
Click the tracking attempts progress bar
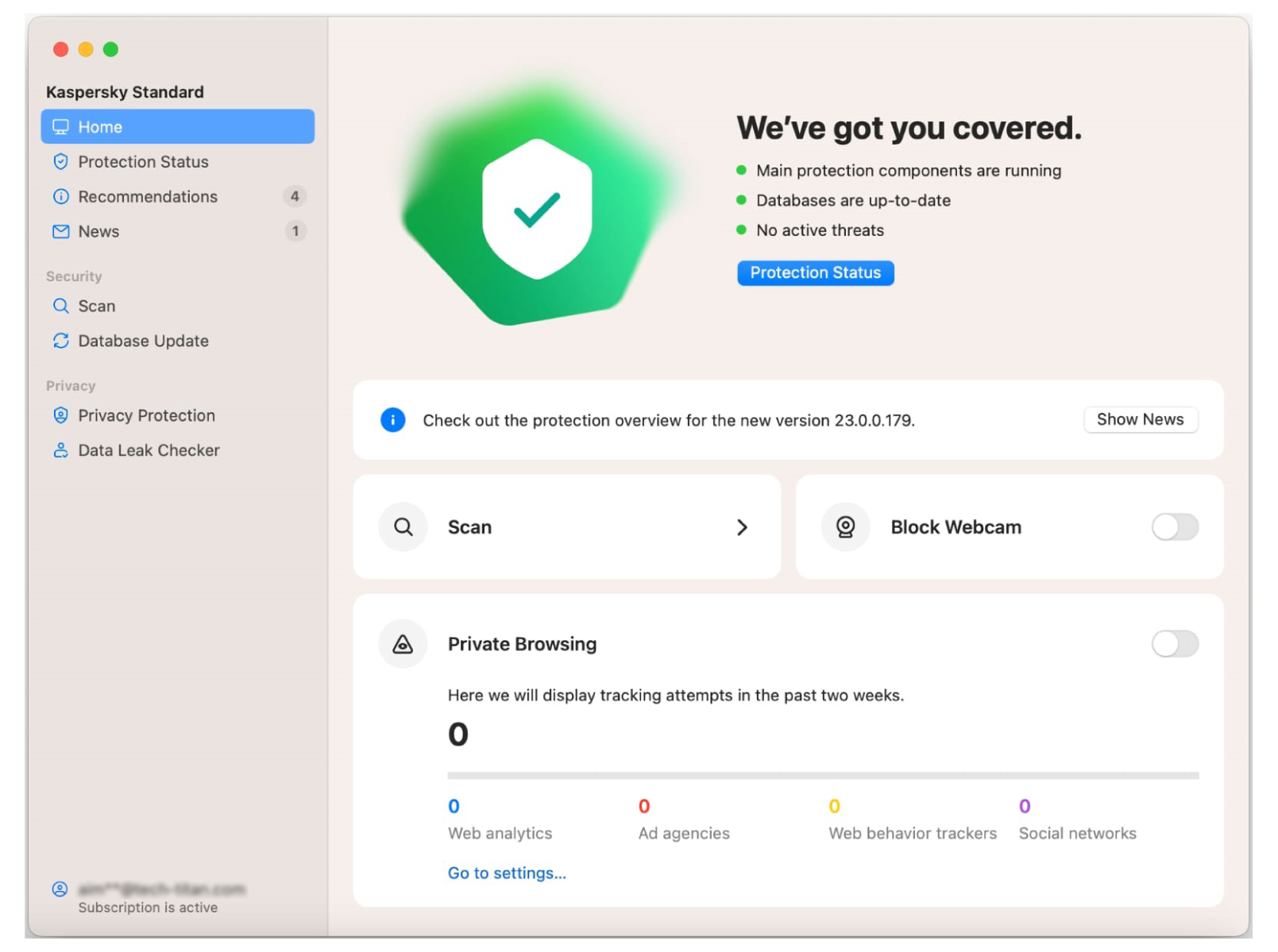point(823,775)
